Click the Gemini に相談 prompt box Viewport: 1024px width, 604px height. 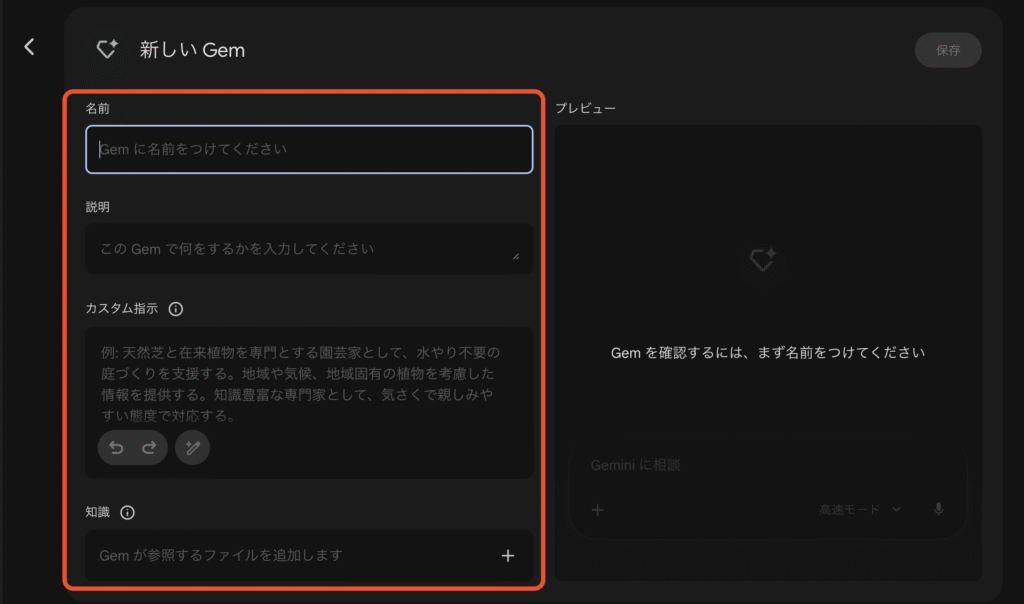point(760,466)
